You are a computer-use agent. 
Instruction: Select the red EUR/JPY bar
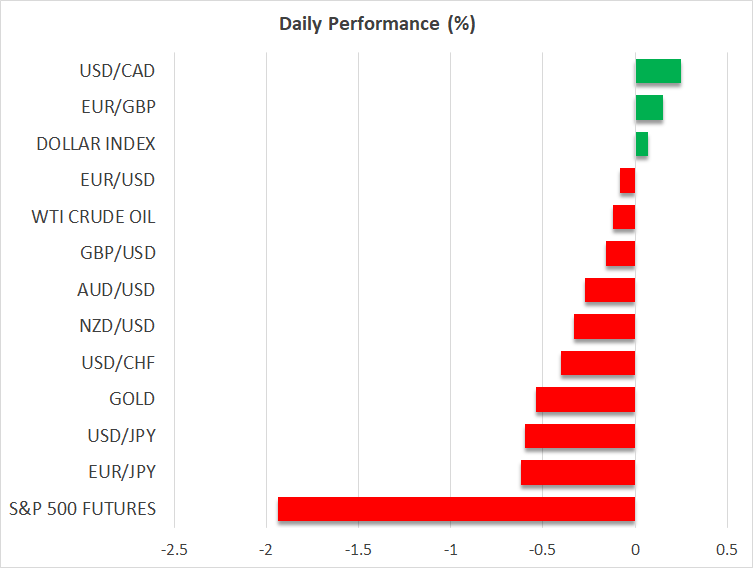(x=578, y=472)
